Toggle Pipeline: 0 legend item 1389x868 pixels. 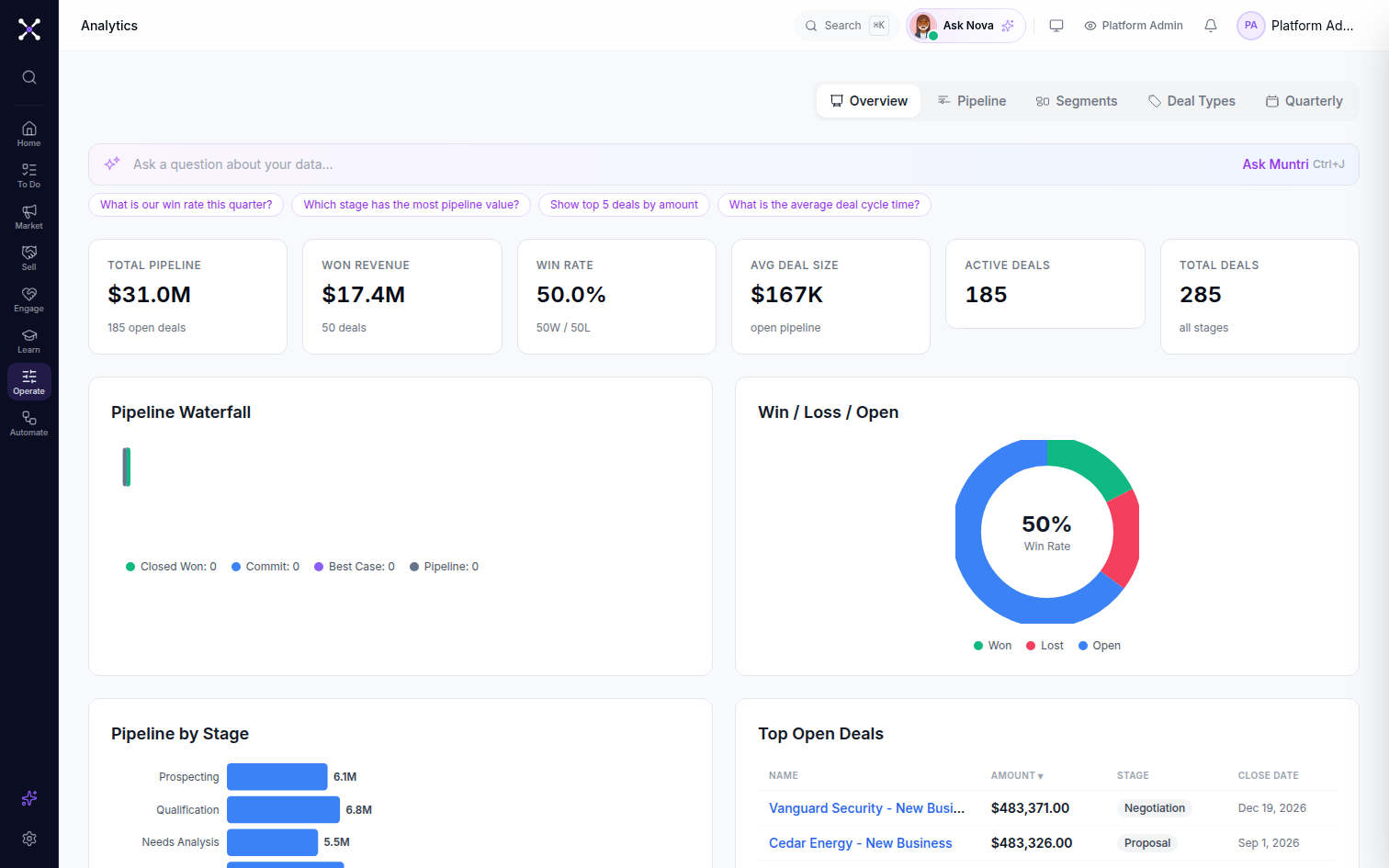444,567
